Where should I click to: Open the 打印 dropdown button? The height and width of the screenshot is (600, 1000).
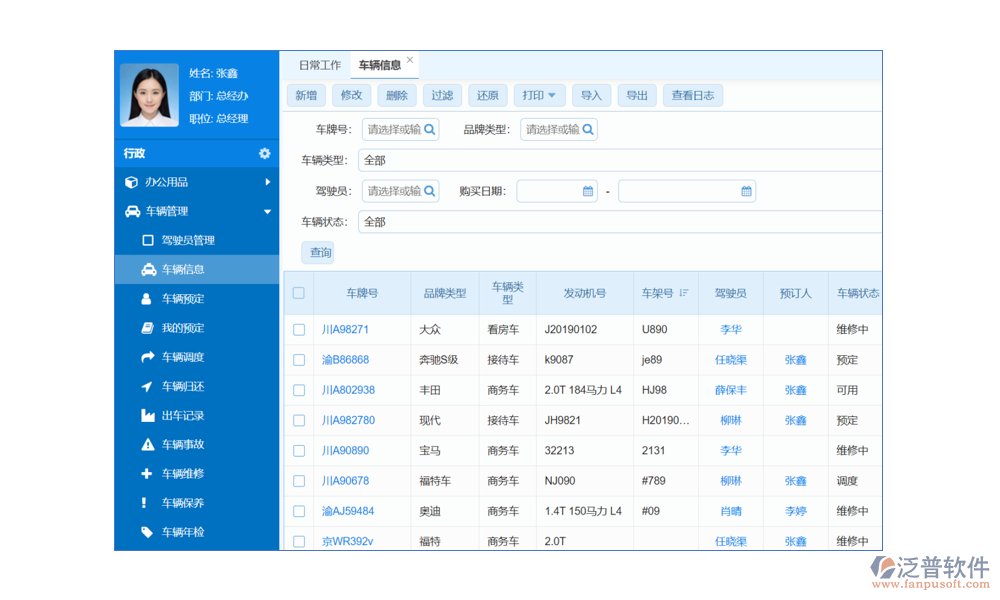pyautogui.click(x=539, y=96)
